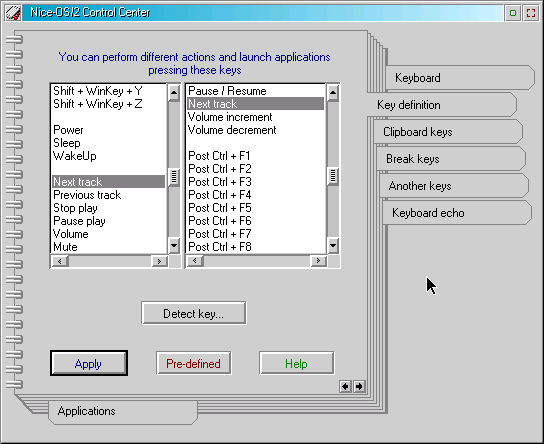
Task: Click the Control Center title bar icon
Action: [14, 13]
